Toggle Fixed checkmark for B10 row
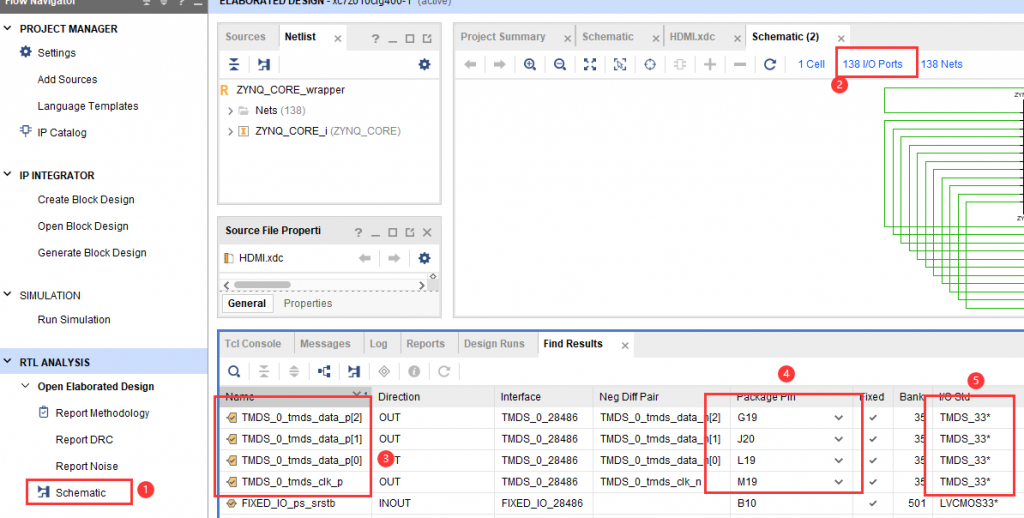The width and height of the screenshot is (1024, 518). pyautogui.click(x=873, y=503)
